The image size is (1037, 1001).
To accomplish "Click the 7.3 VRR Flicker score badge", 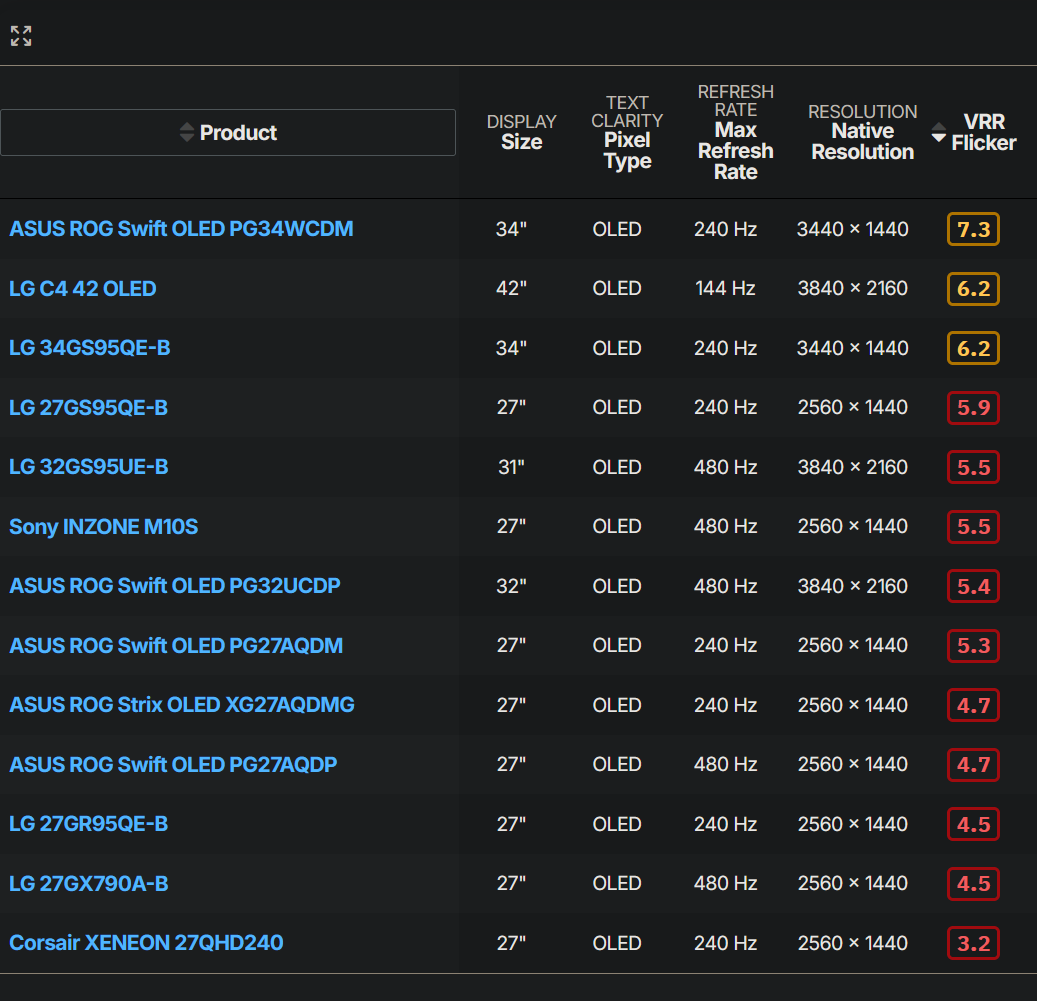I will (x=974, y=229).
